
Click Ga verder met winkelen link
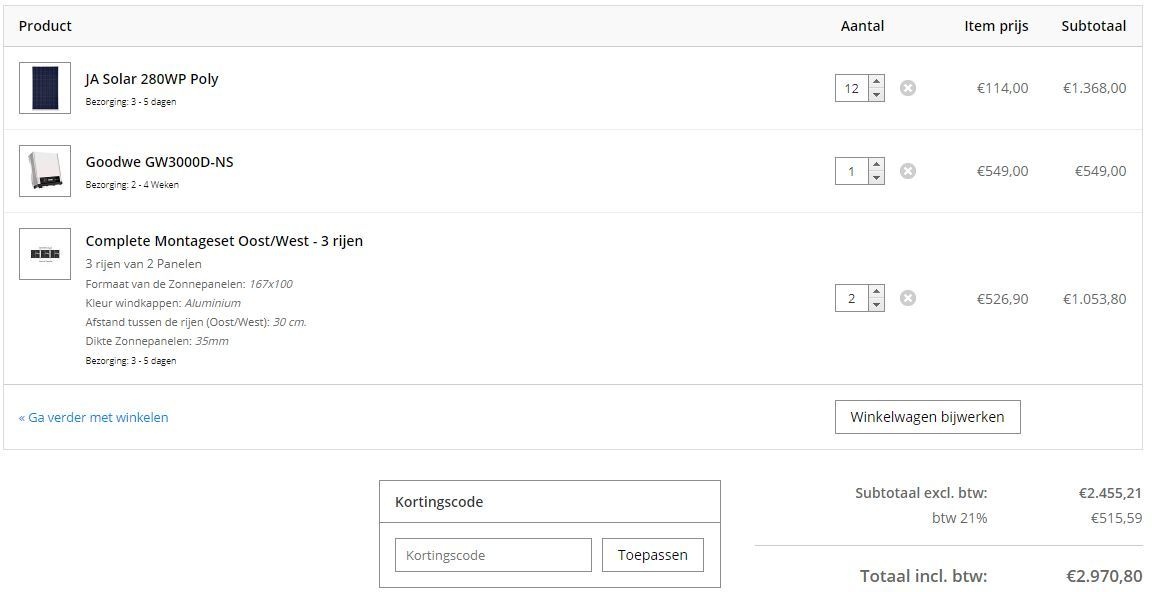94,417
